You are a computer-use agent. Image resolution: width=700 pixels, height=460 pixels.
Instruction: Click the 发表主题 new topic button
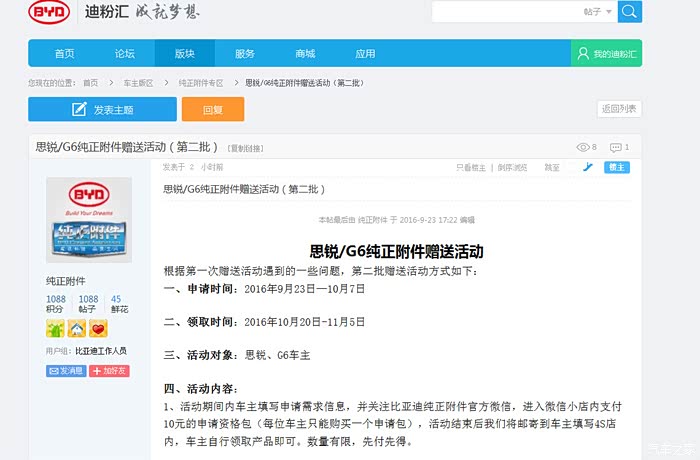tap(102, 109)
